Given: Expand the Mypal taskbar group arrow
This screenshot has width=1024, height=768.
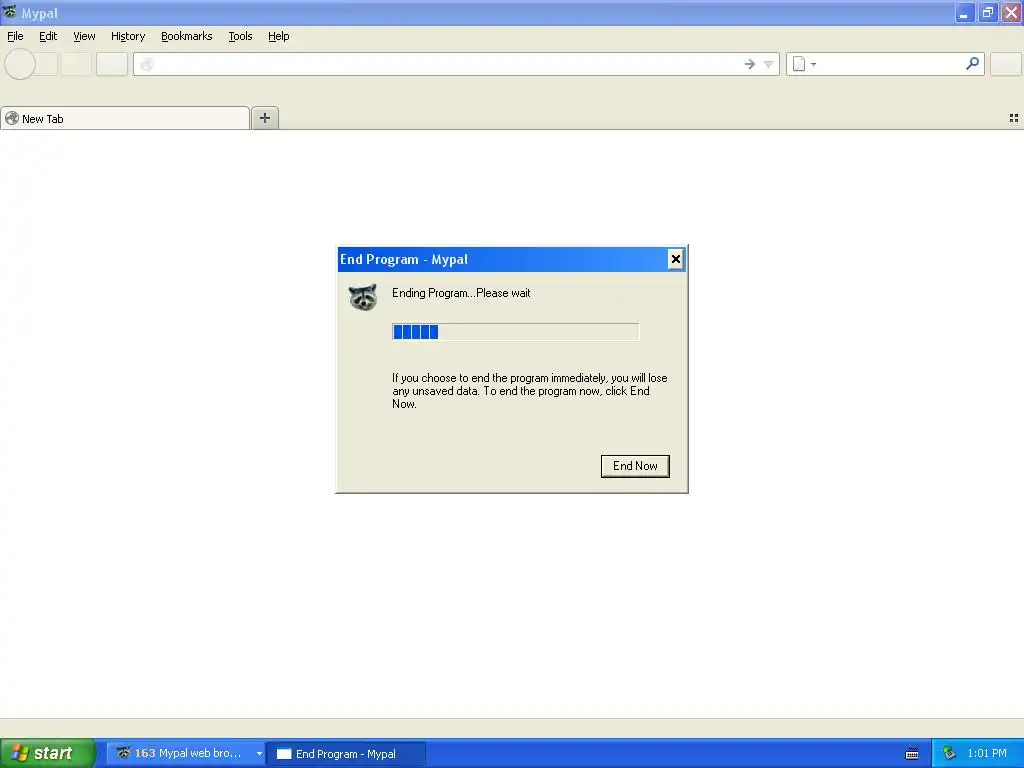Looking at the screenshot, I should point(259,754).
